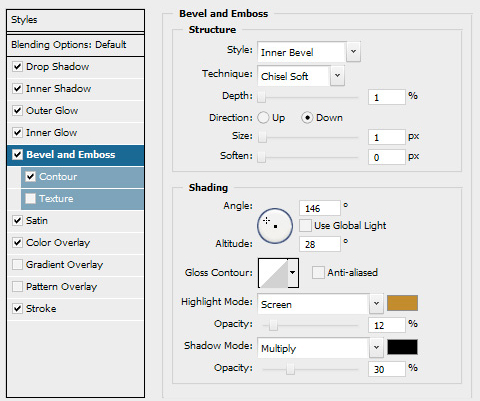Expand the Technique dropdown showing Chisel Soft
Image resolution: width=480 pixels, height=401 pixels.
click(301, 76)
